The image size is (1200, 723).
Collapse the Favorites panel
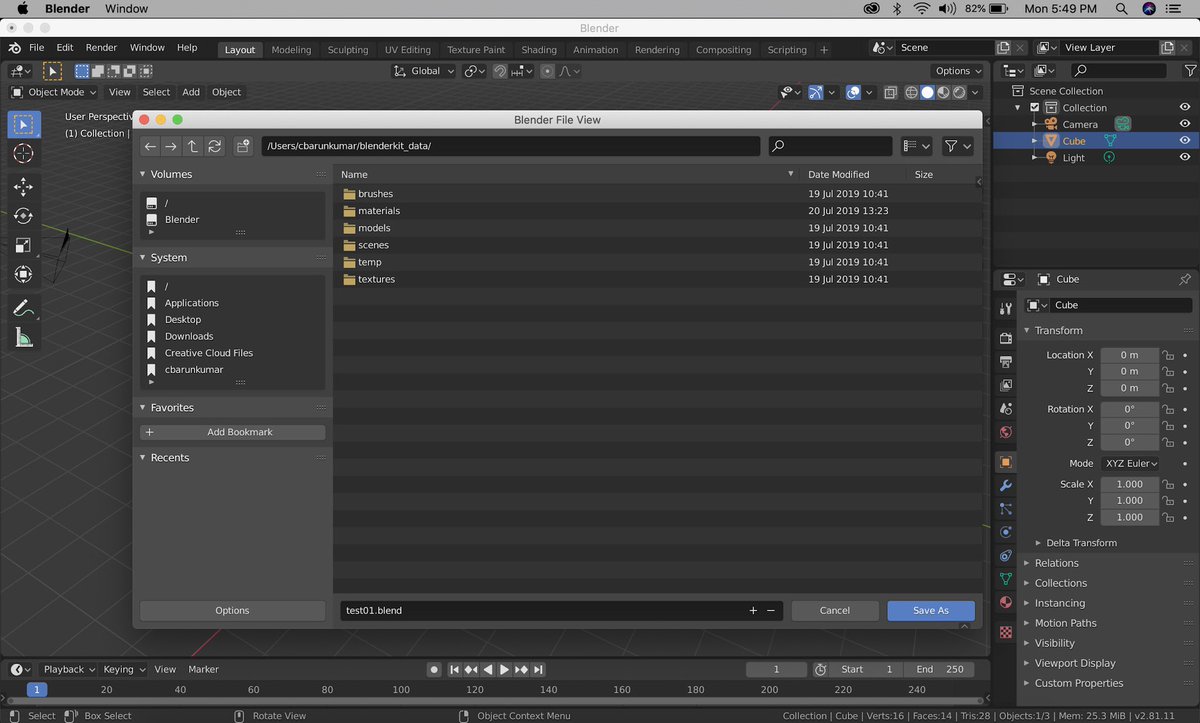point(143,408)
